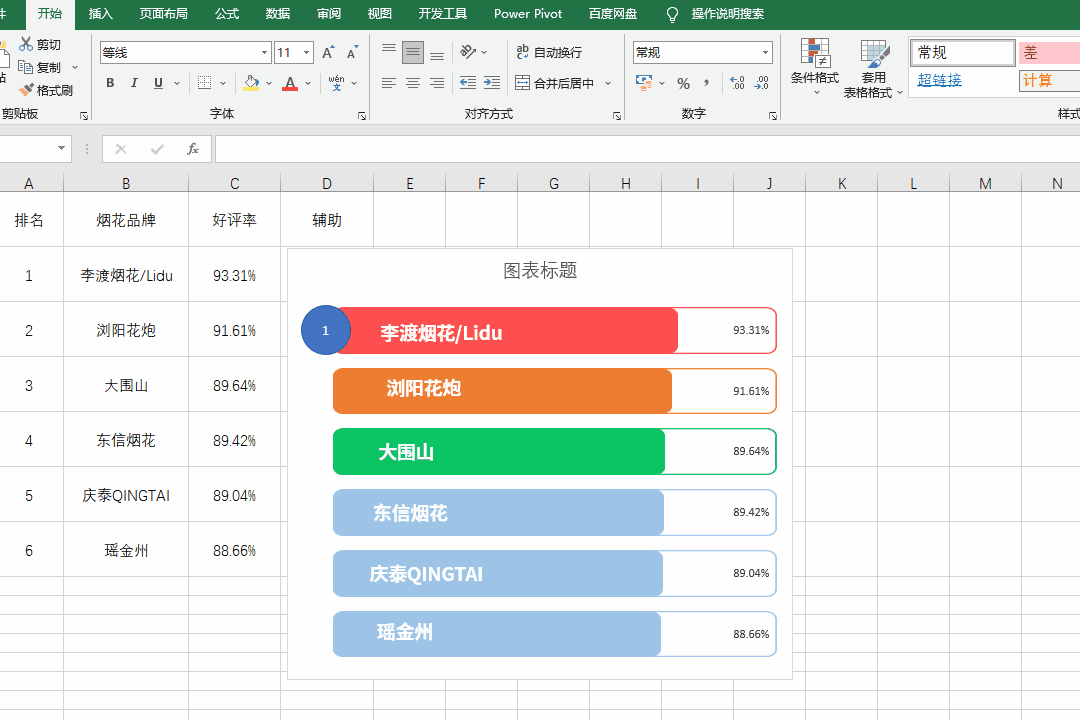Align cell text right
Image resolution: width=1080 pixels, height=720 pixels.
pyautogui.click(x=437, y=83)
